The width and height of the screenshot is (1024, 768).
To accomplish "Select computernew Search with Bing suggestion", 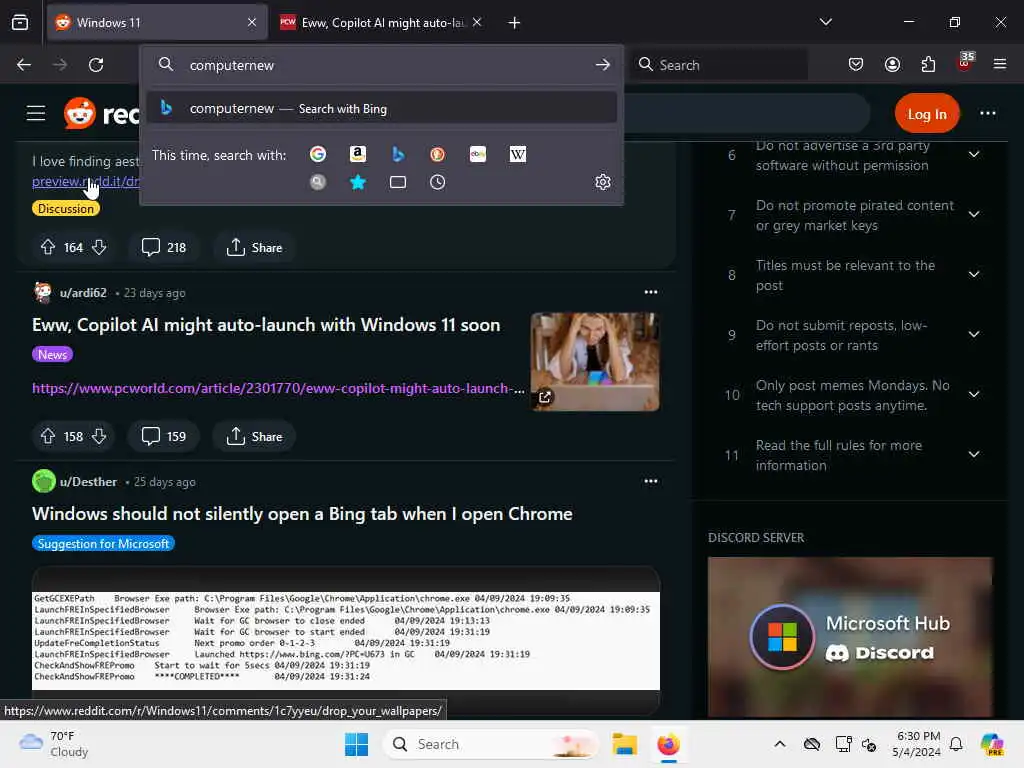I will point(382,108).
